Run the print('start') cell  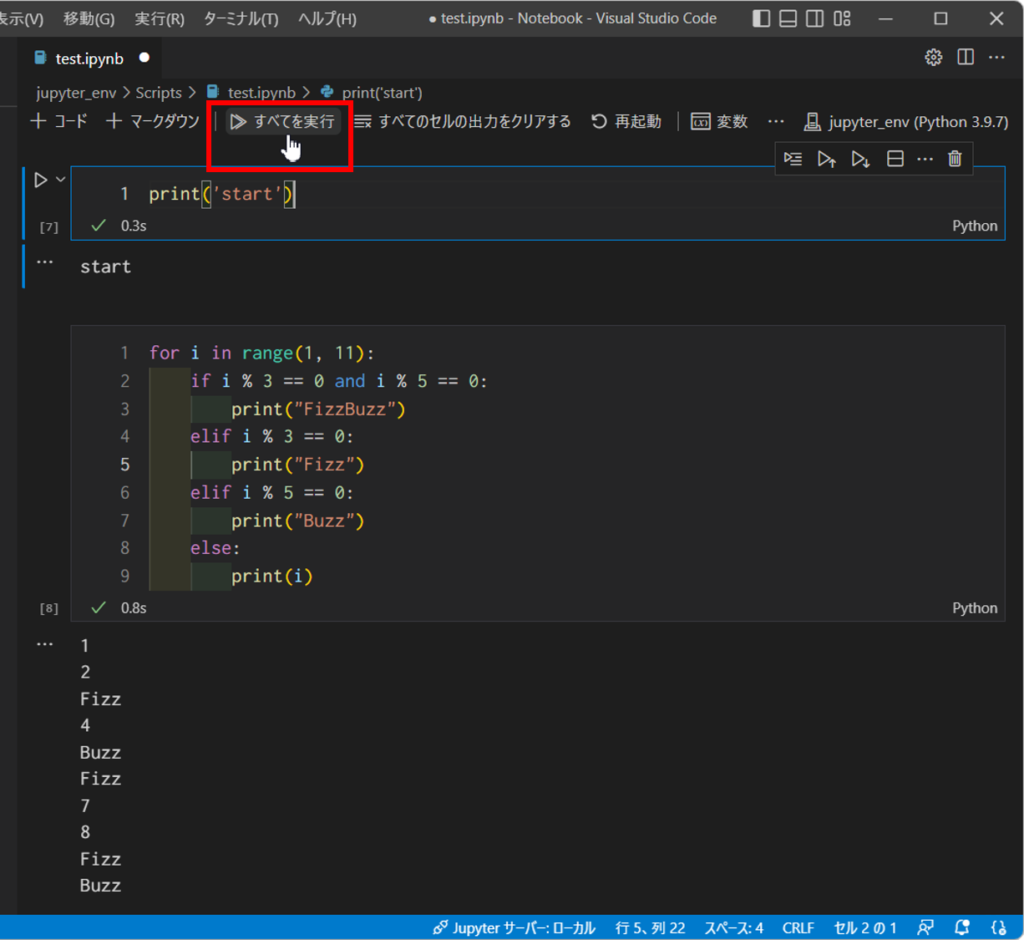[40, 180]
